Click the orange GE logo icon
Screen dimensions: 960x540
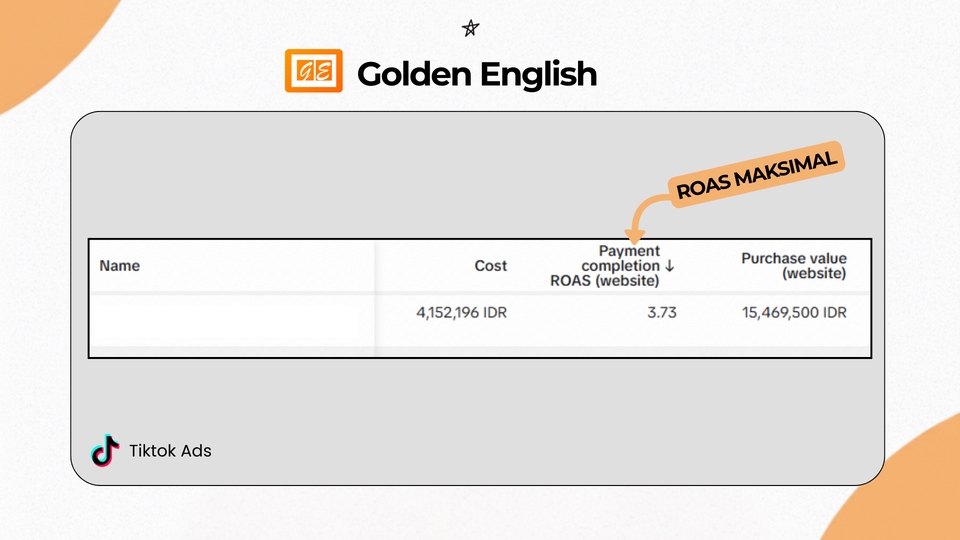pyautogui.click(x=313, y=72)
